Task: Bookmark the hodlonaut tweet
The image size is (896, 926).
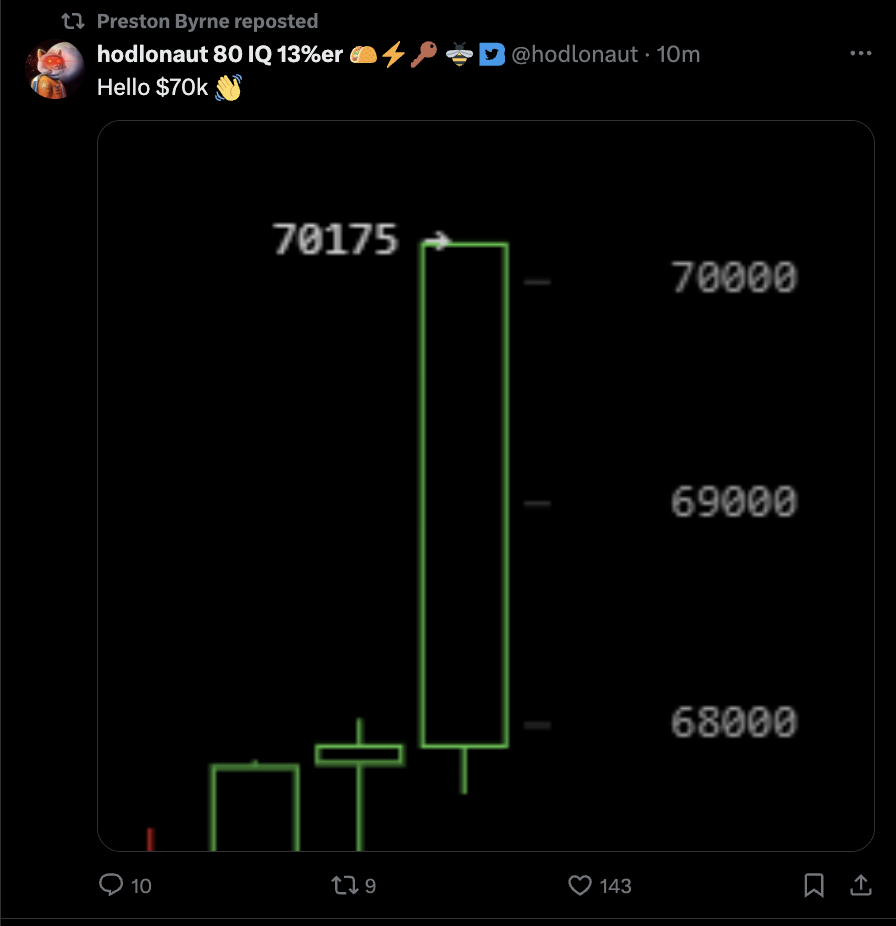Action: [x=814, y=885]
